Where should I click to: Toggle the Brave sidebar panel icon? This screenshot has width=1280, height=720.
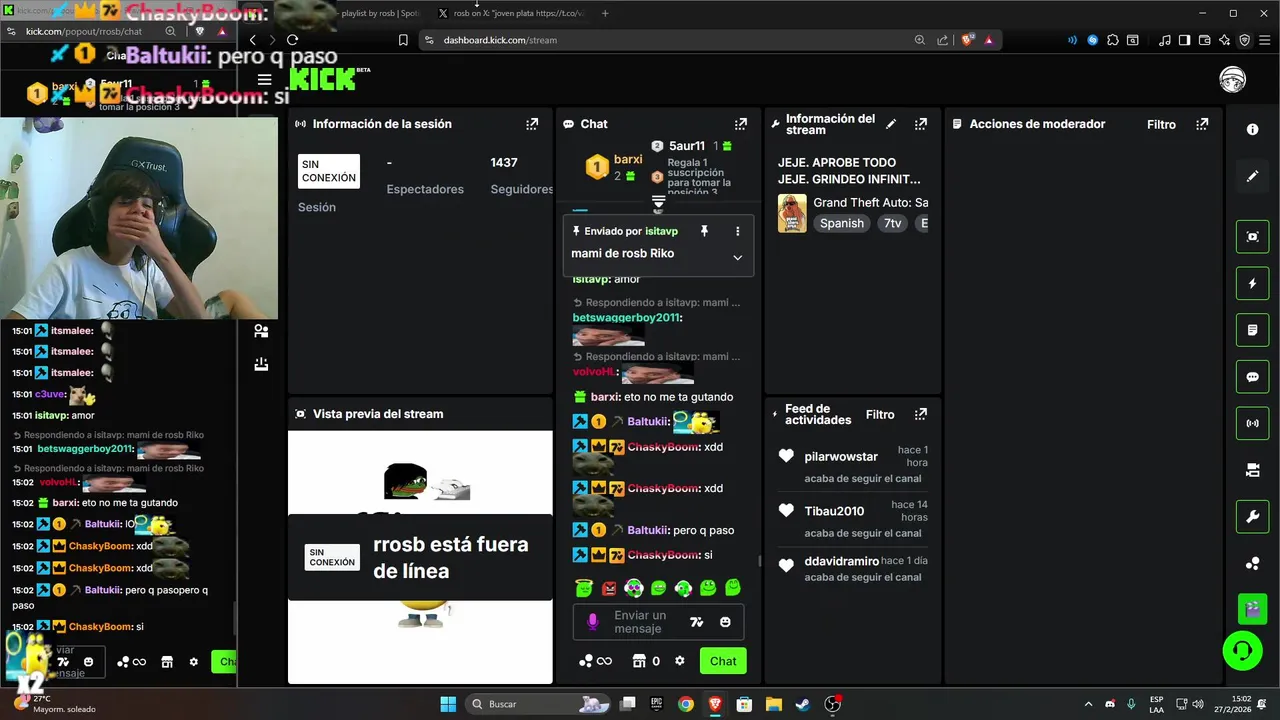(x=1184, y=40)
